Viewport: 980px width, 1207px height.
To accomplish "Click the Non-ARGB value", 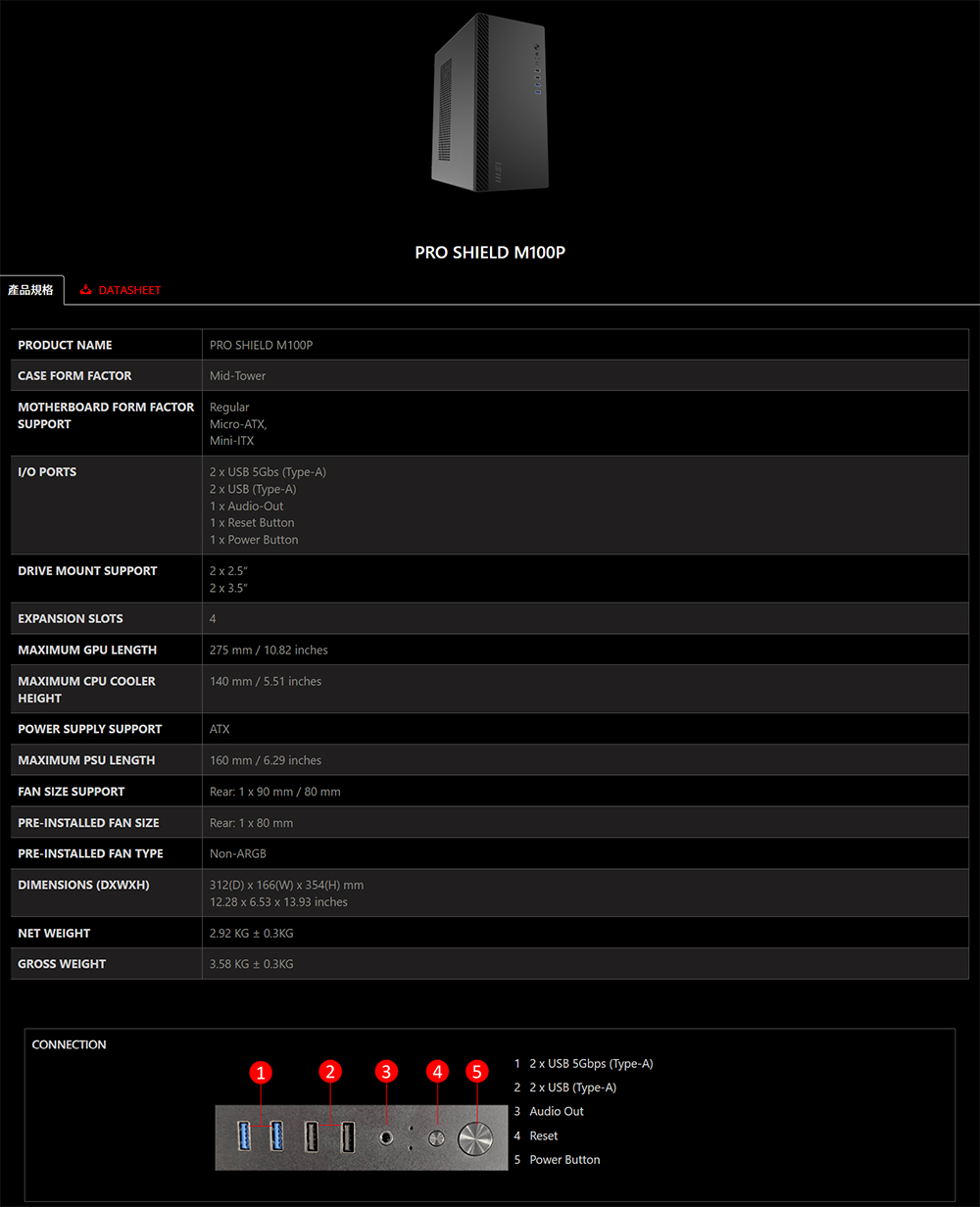I will click(x=238, y=853).
